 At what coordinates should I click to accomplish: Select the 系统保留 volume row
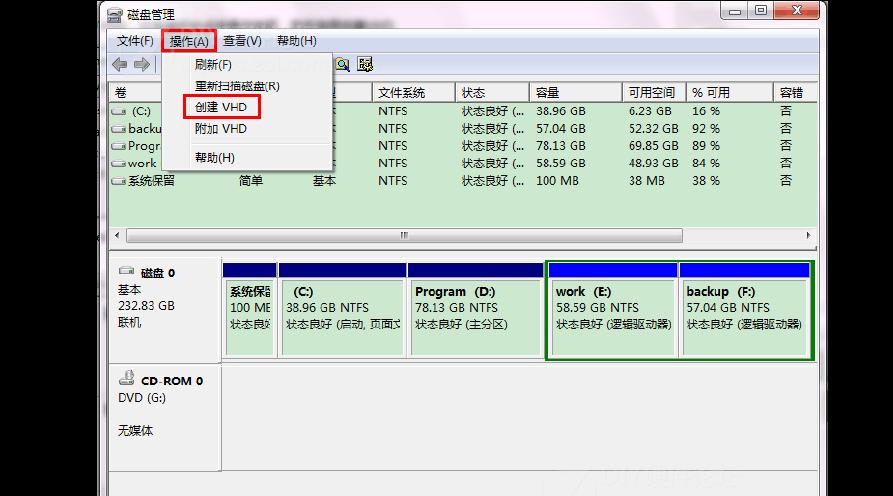462,181
